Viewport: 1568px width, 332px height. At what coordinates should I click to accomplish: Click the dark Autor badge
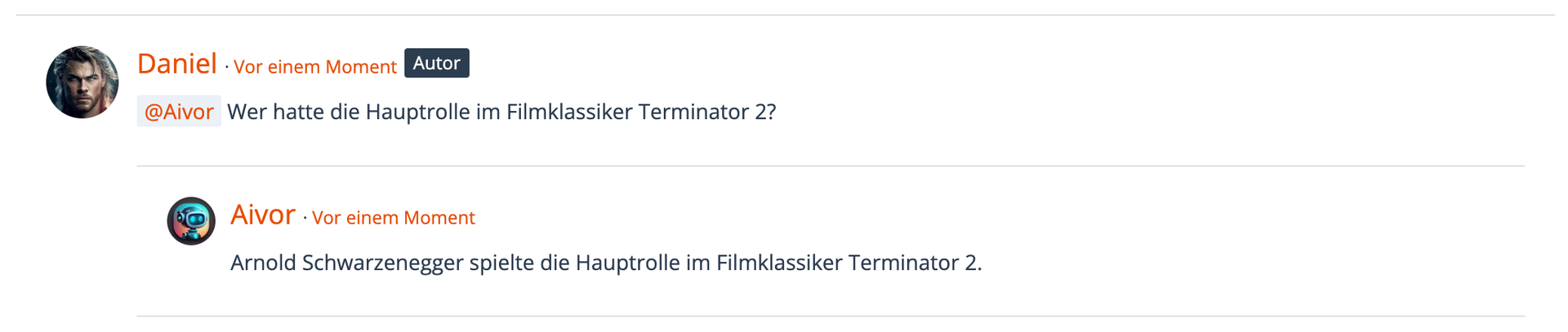(x=437, y=63)
